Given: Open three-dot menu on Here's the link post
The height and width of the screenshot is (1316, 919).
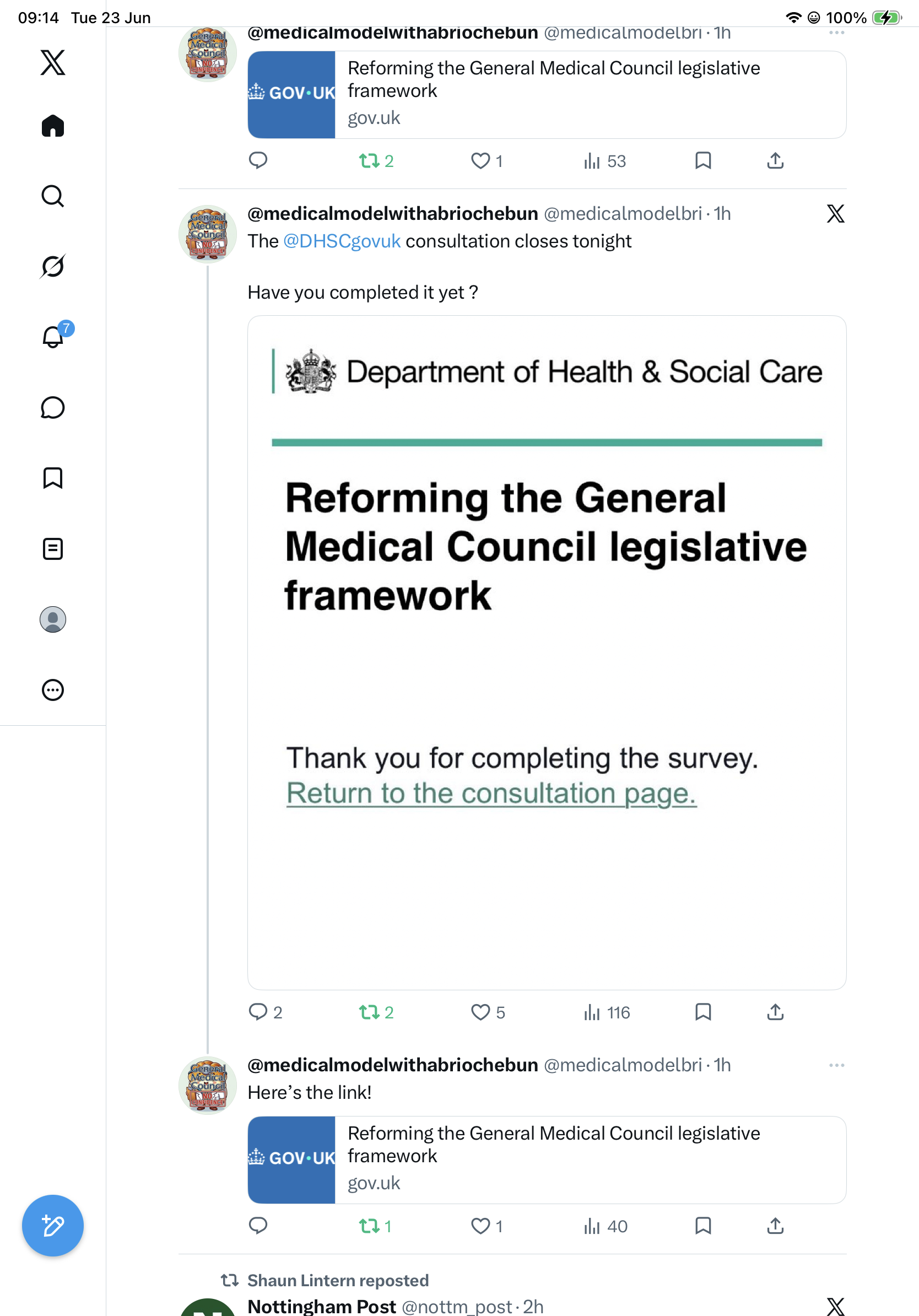Looking at the screenshot, I should 836,1065.
